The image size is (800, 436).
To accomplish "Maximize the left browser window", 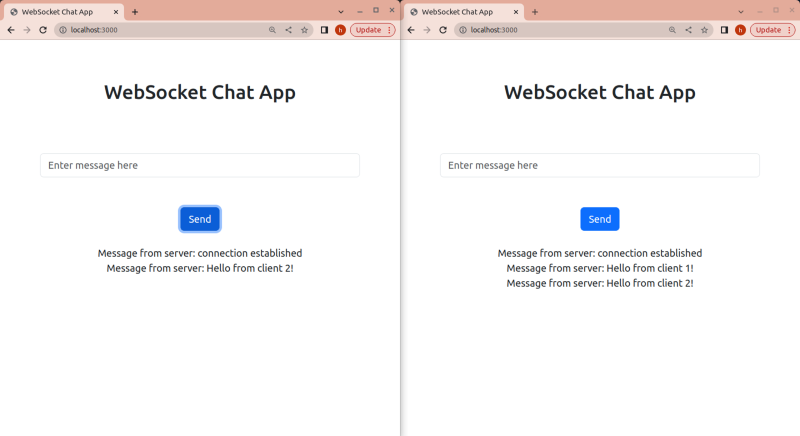I will click(x=376, y=10).
